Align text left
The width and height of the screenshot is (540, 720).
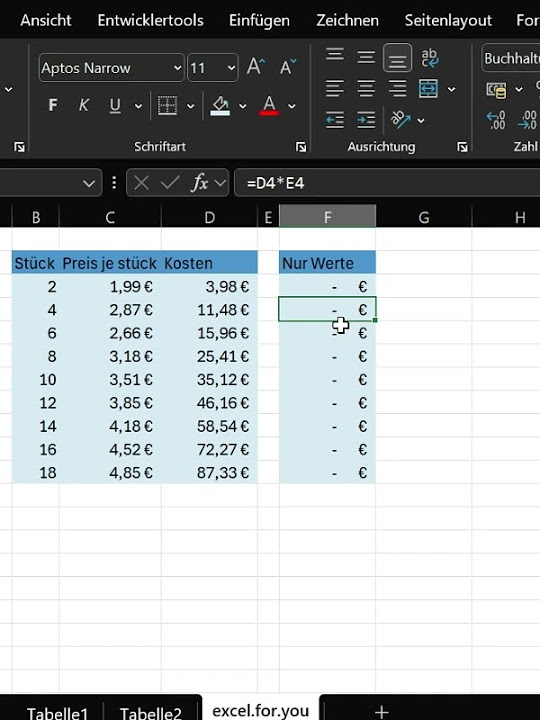[335, 88]
